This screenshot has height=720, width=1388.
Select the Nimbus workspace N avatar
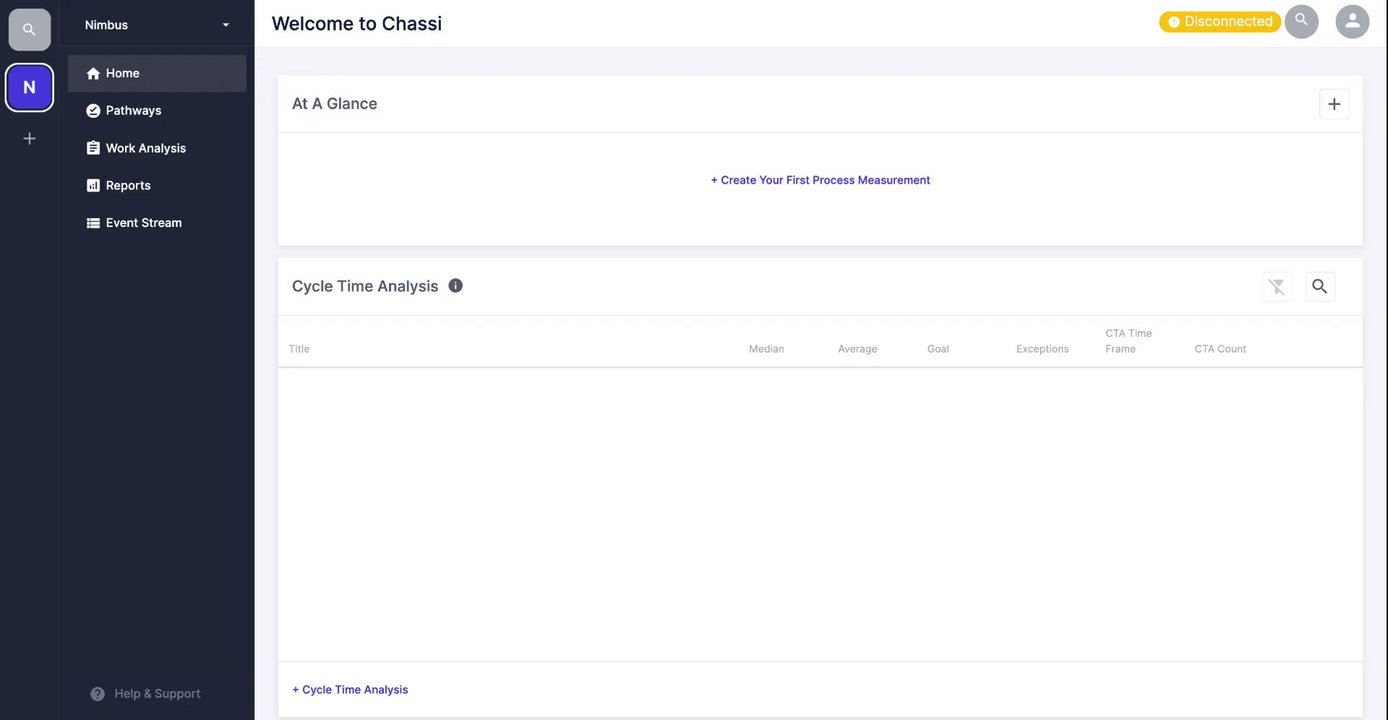(29, 88)
